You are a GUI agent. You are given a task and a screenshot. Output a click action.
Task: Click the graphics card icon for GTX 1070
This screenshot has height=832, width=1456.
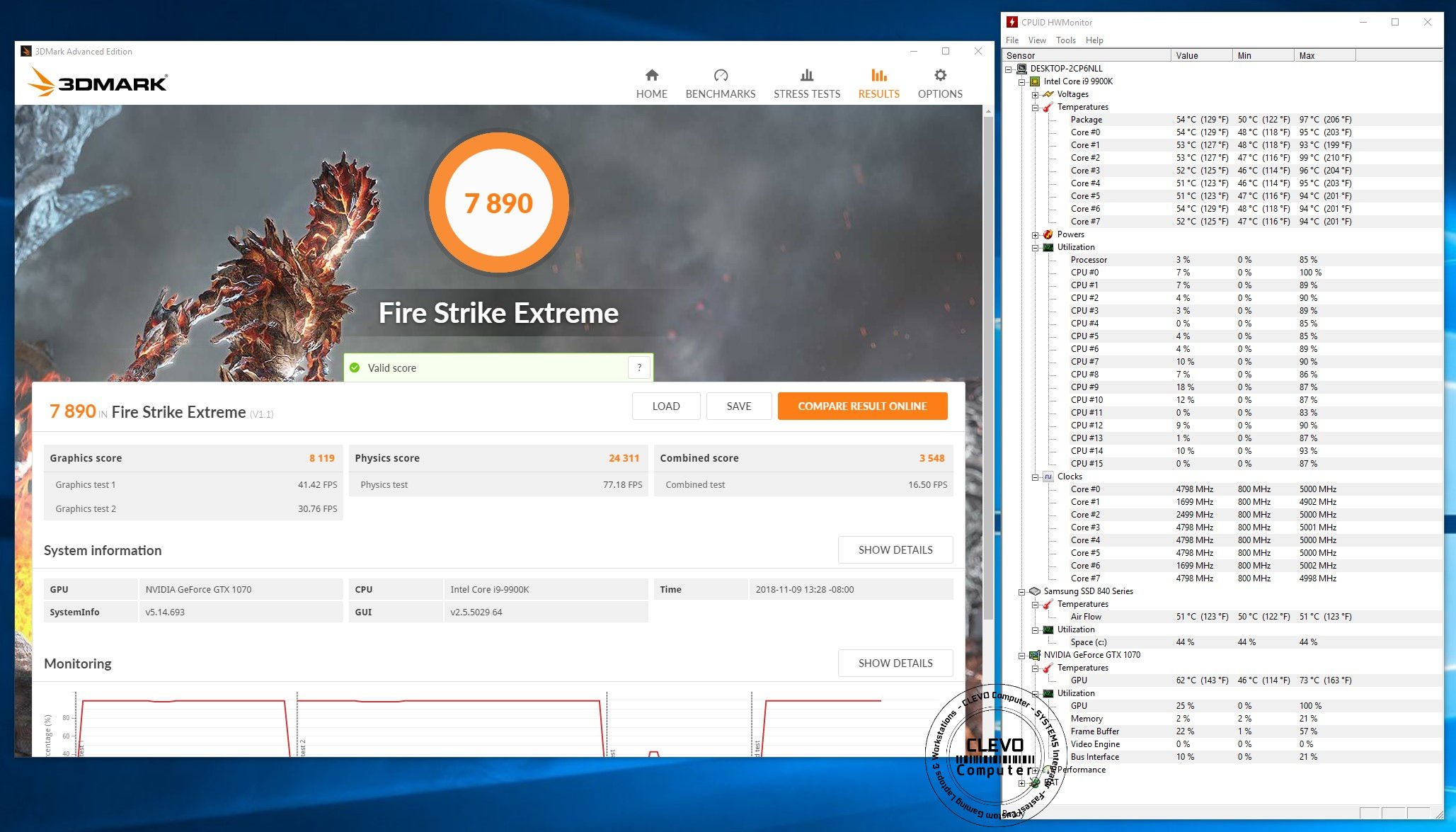1035,655
